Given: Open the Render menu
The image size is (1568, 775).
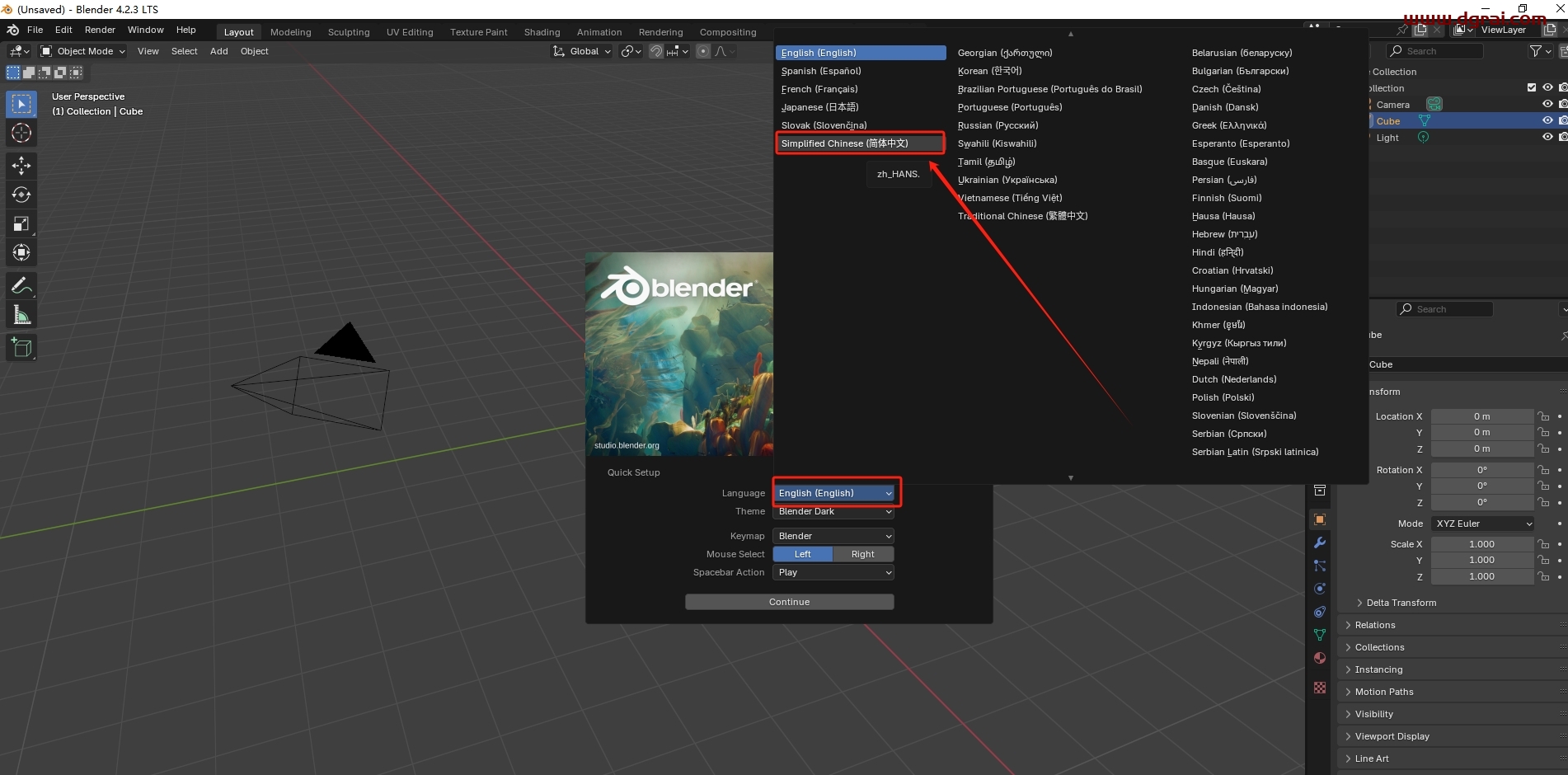Looking at the screenshot, I should (x=100, y=30).
